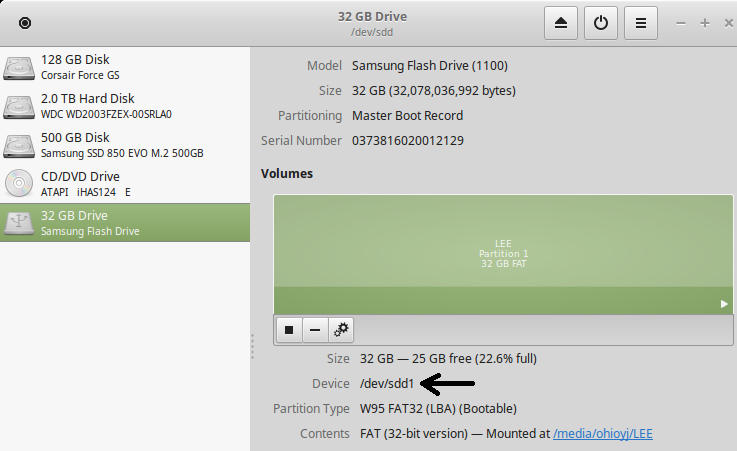Click the 25 GB free (22.6% full) text
The width and height of the screenshot is (737, 451).
click(474, 358)
